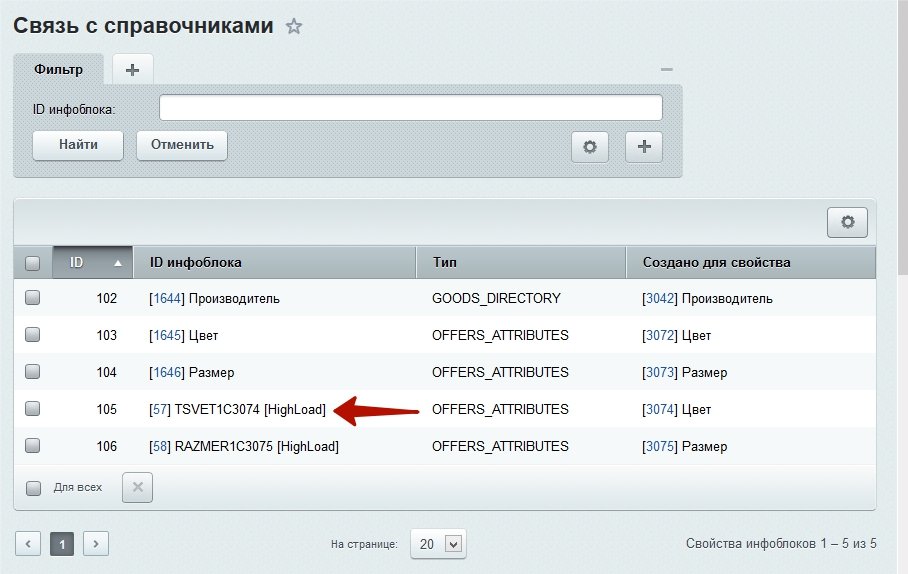908x574 pixels.
Task: Check the row 103 checkbox
Action: click(x=32, y=335)
